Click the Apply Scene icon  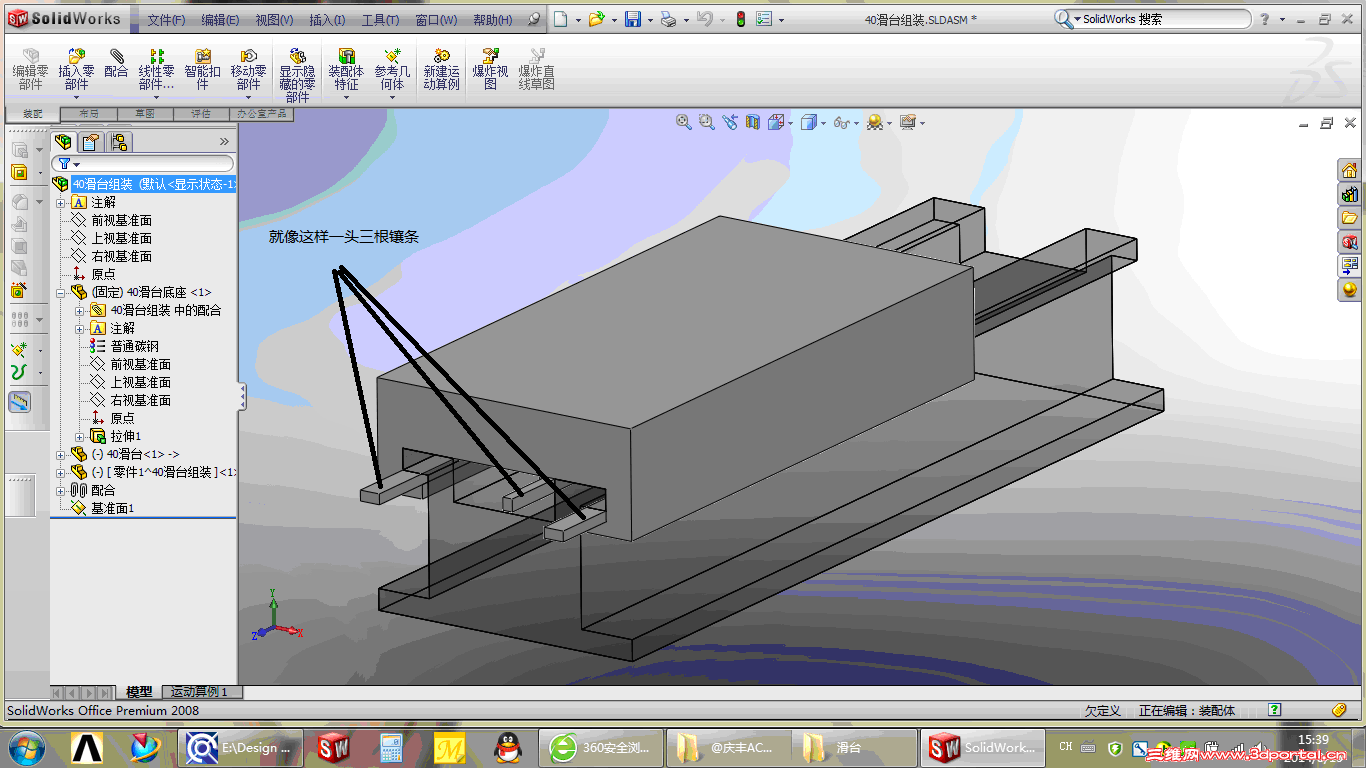[875, 122]
